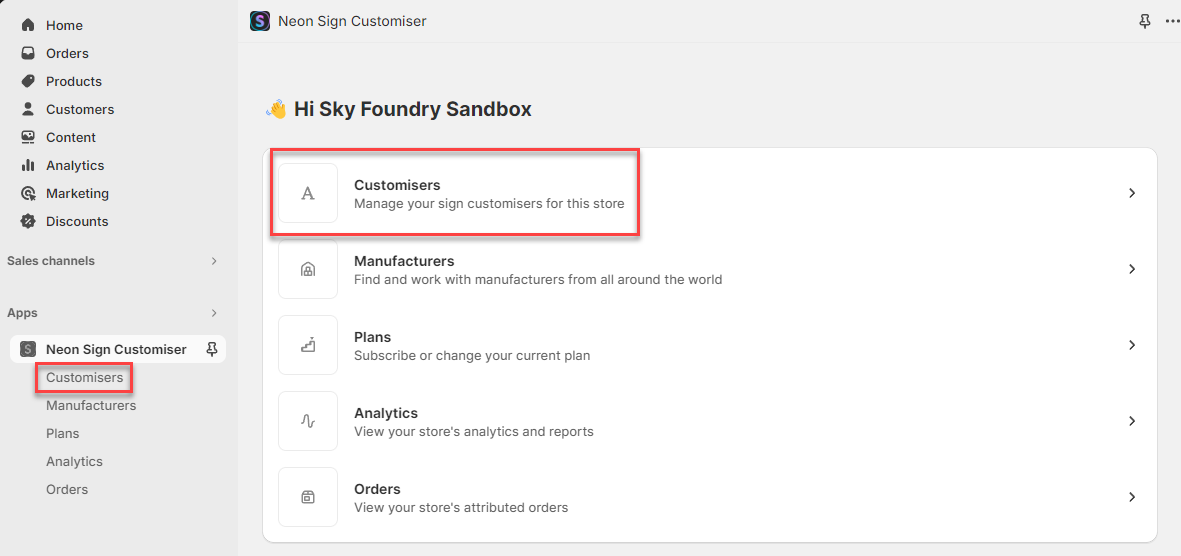The height and width of the screenshot is (556, 1181).
Task: Click the Discounts badge icon
Action: [28, 221]
